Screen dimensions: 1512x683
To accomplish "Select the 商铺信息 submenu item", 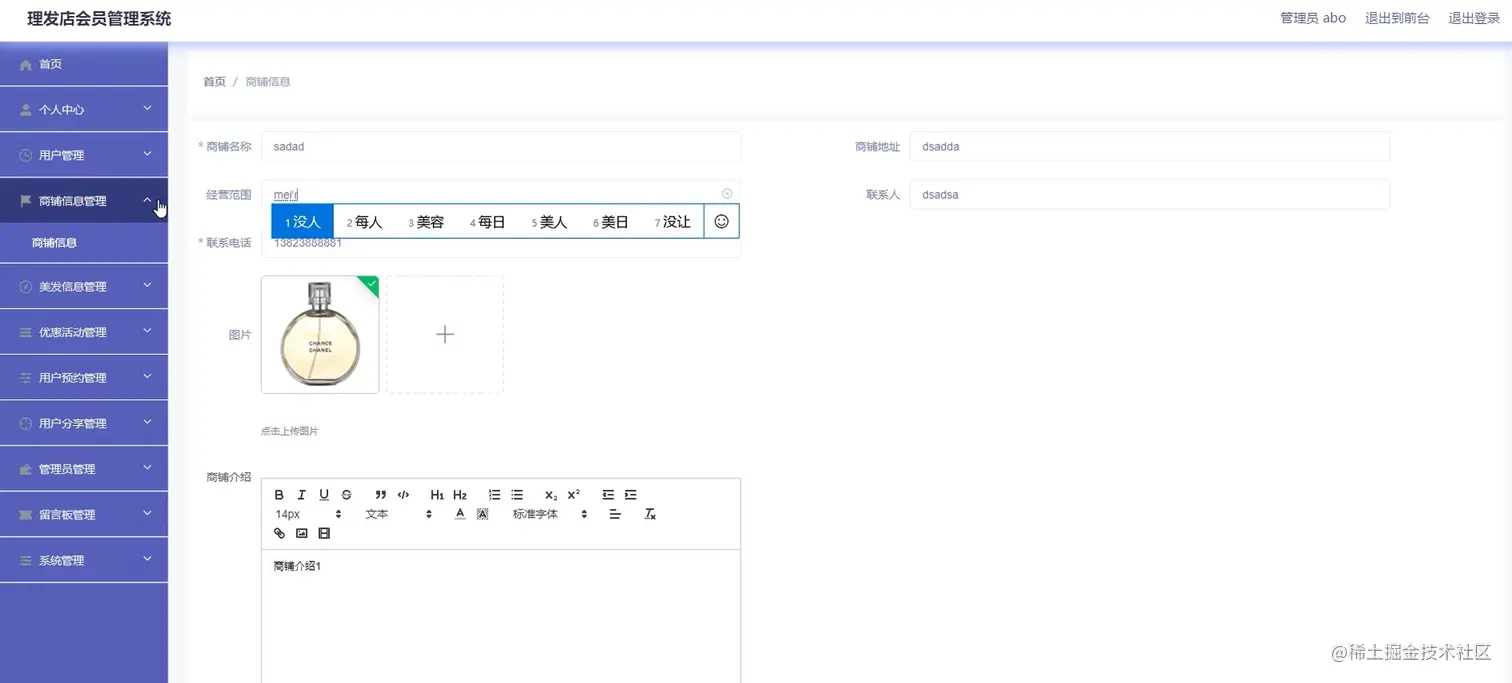I will (x=84, y=243).
